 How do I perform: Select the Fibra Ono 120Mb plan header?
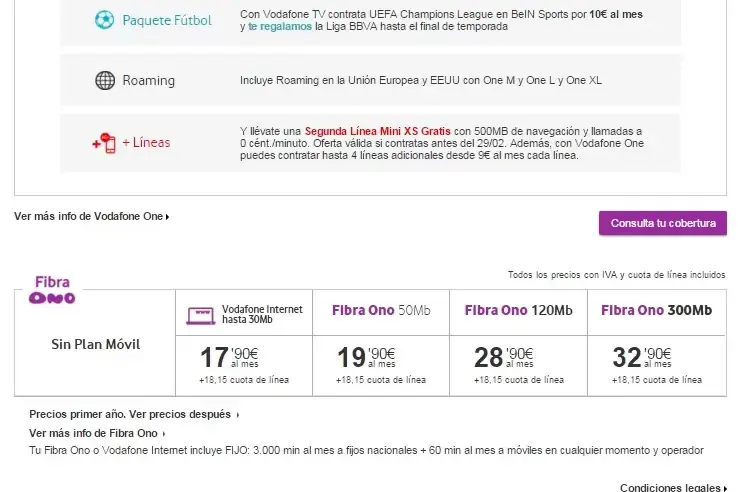518,310
